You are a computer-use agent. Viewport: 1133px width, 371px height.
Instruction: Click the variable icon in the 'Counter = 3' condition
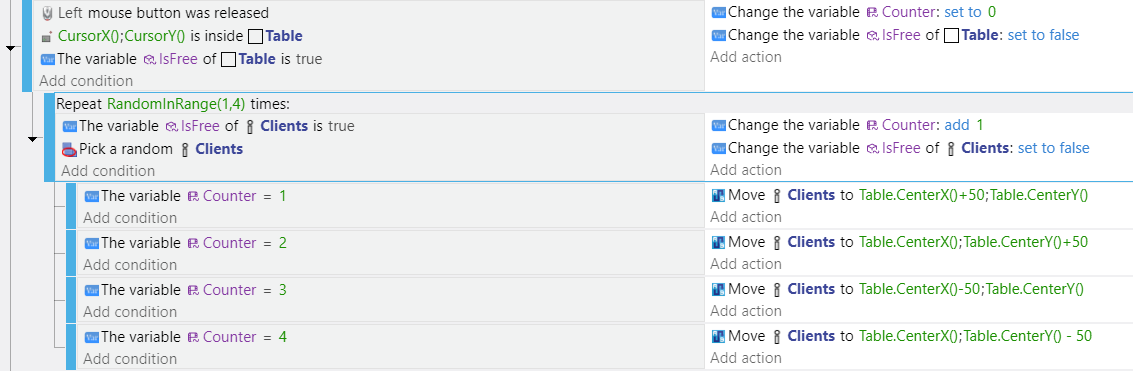[92, 290]
